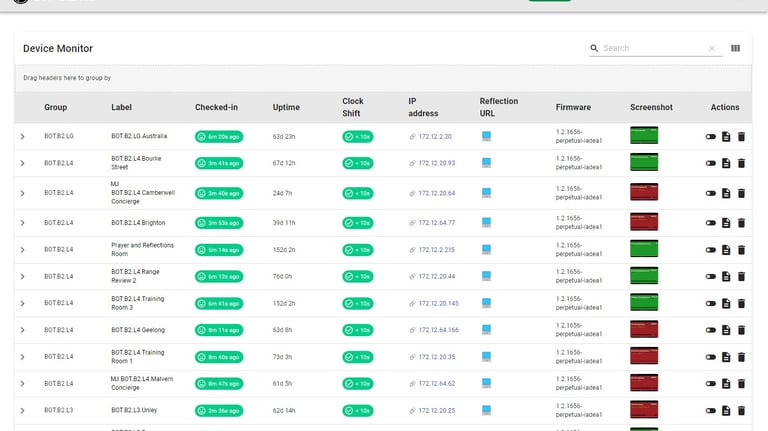Click into the Search input field
This screenshot has height=431, width=768.
pyautogui.click(x=654, y=48)
